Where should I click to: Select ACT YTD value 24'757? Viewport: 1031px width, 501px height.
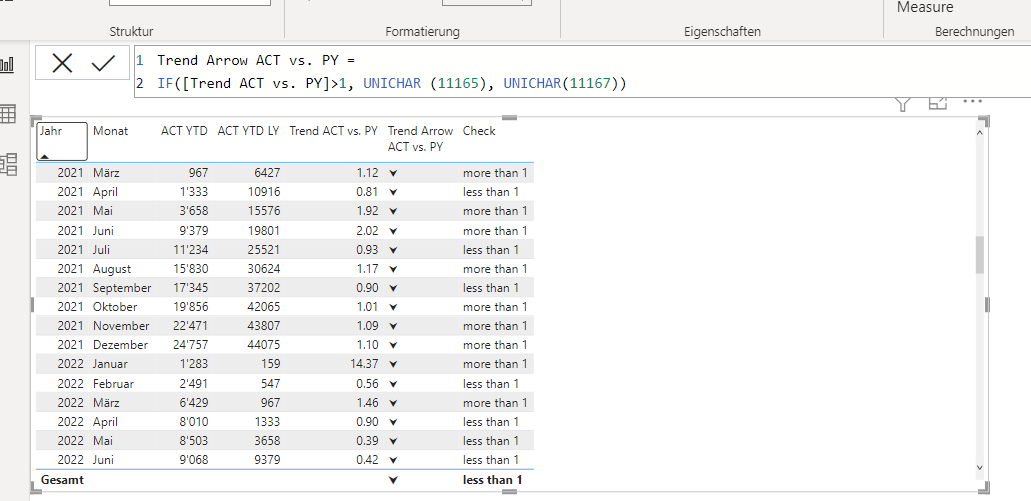coord(190,345)
